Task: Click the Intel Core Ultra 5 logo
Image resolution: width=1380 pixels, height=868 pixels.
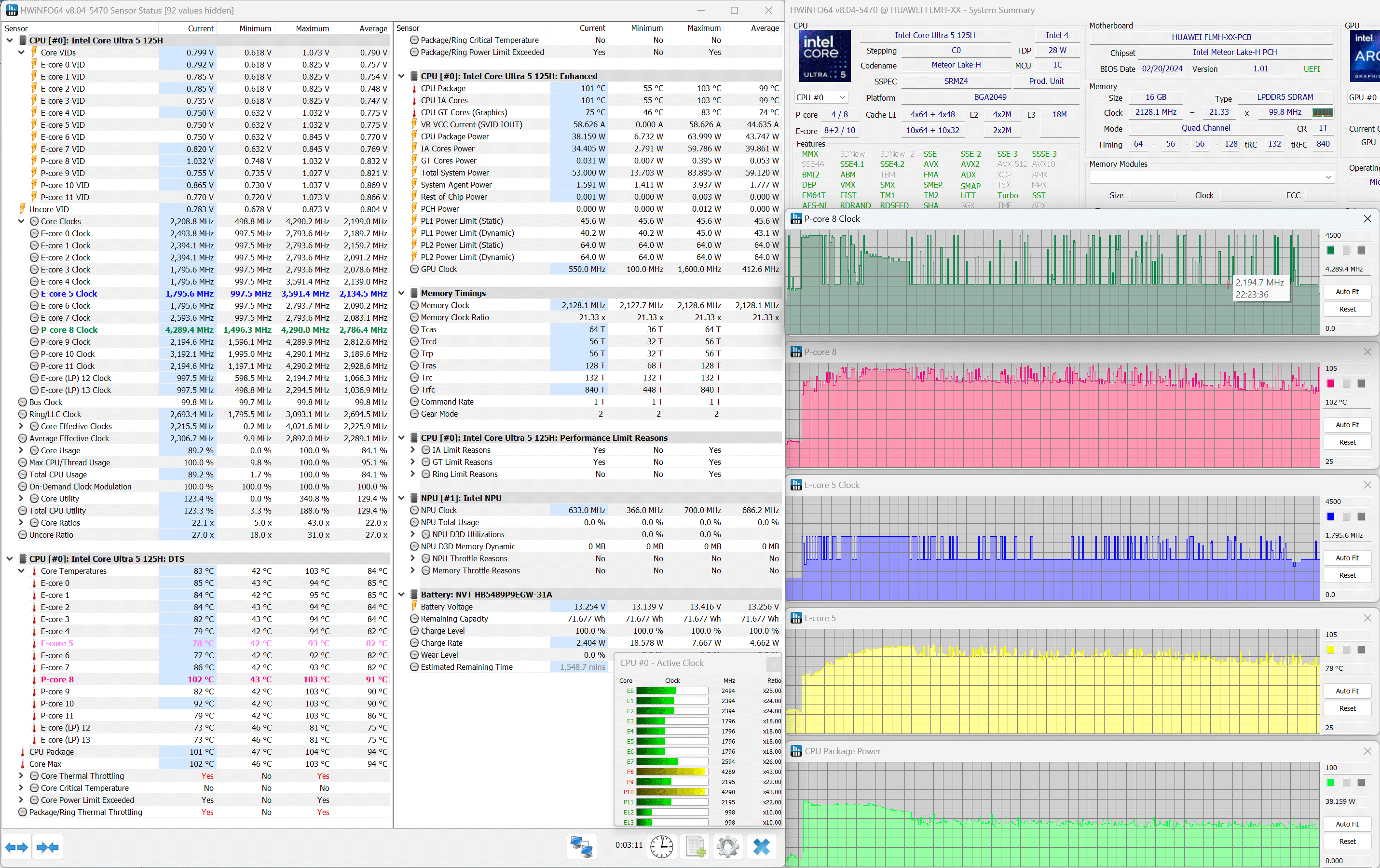Action: click(x=825, y=56)
